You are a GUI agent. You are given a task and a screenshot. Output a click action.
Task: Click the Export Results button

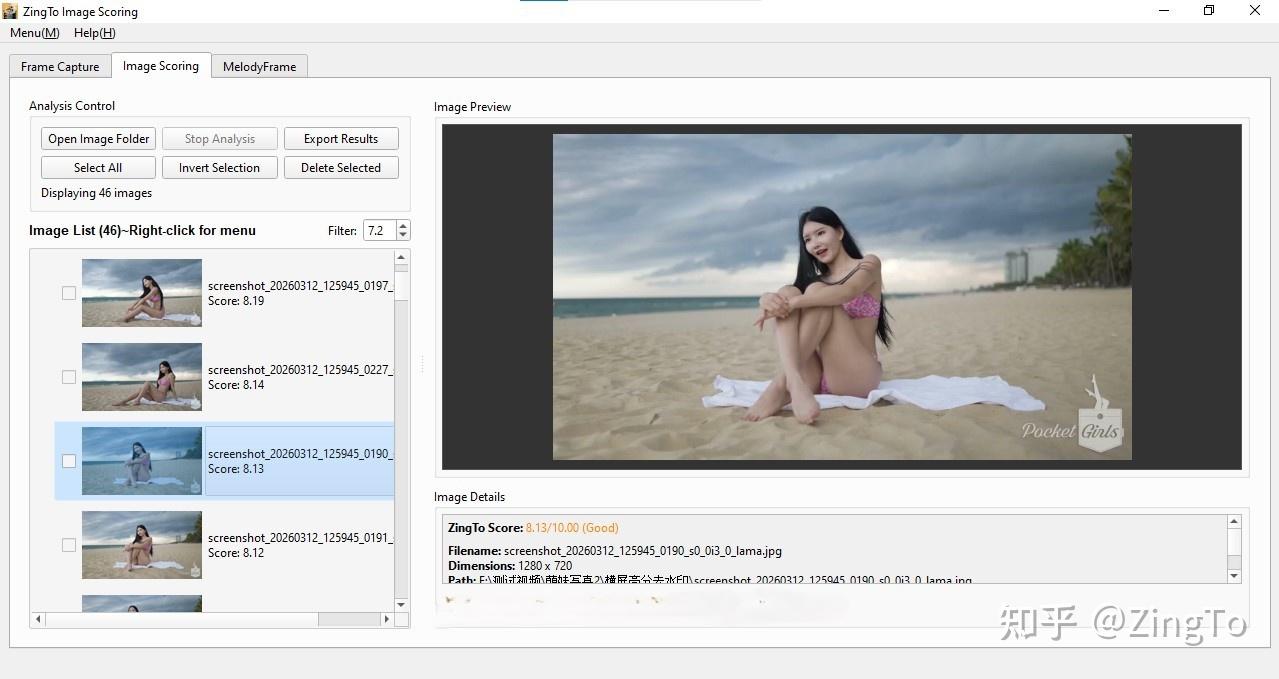(x=341, y=139)
